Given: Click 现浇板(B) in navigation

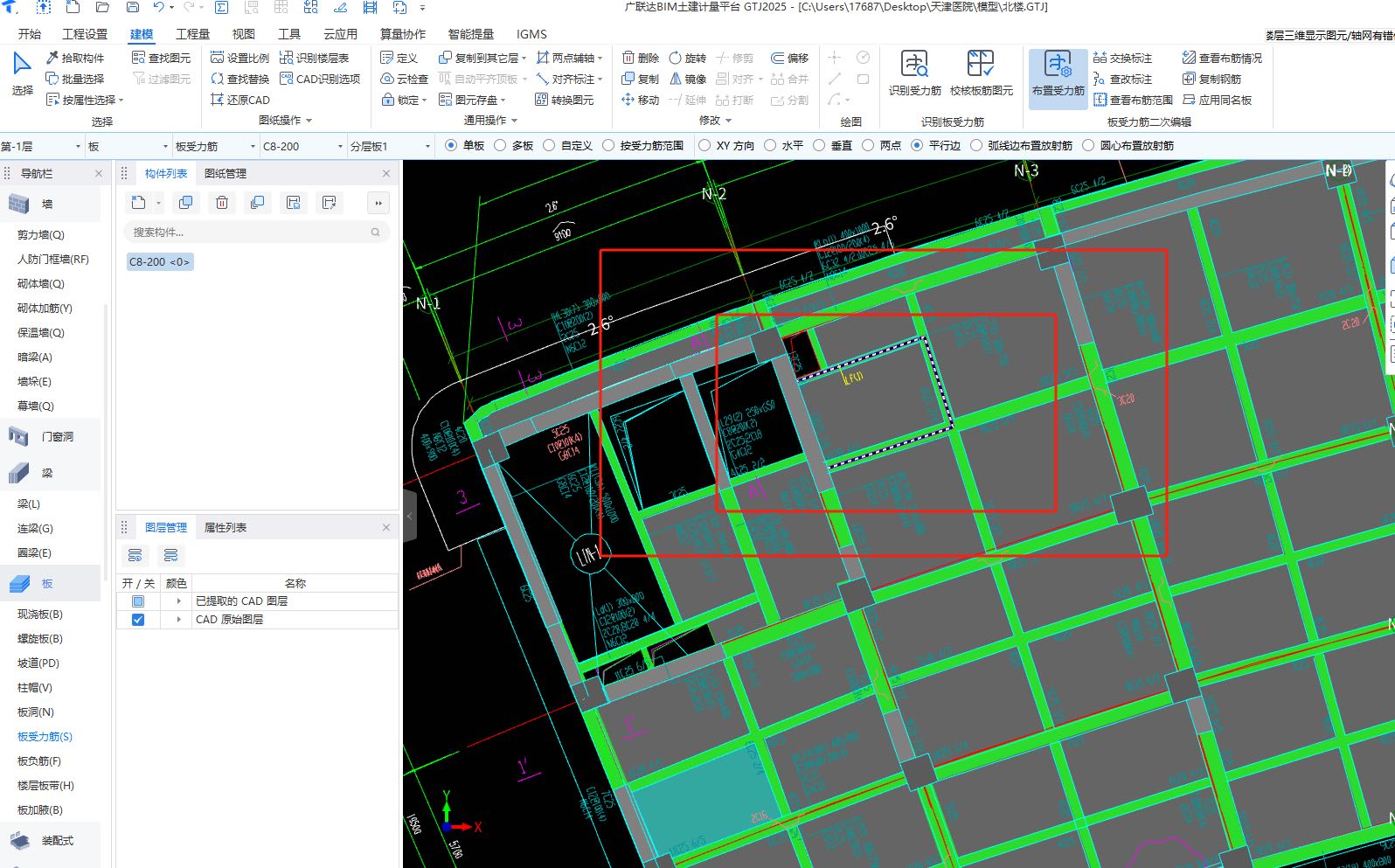Looking at the screenshot, I should pyautogui.click(x=40, y=614).
